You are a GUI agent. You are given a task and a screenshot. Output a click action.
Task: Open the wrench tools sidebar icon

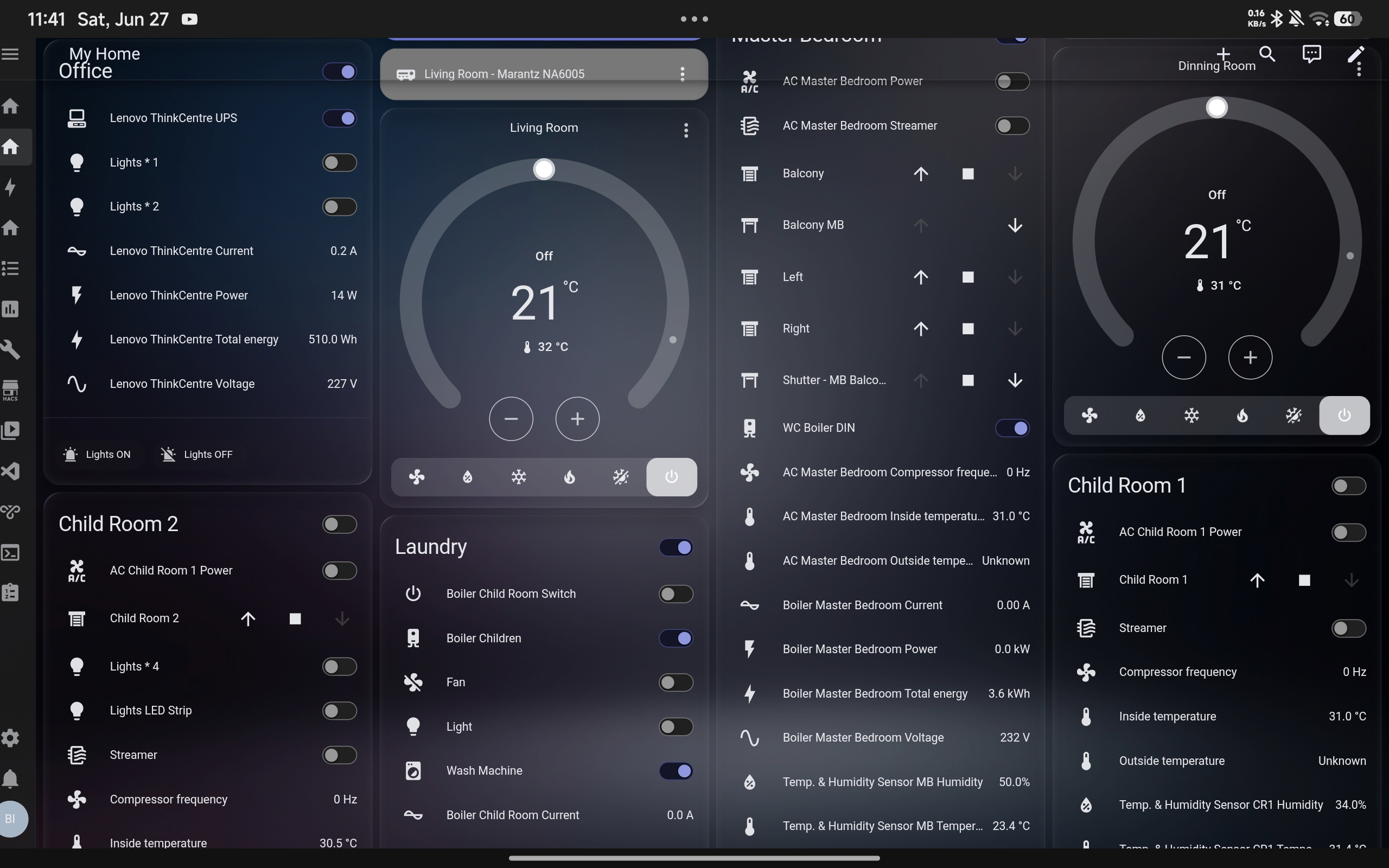click(10, 349)
